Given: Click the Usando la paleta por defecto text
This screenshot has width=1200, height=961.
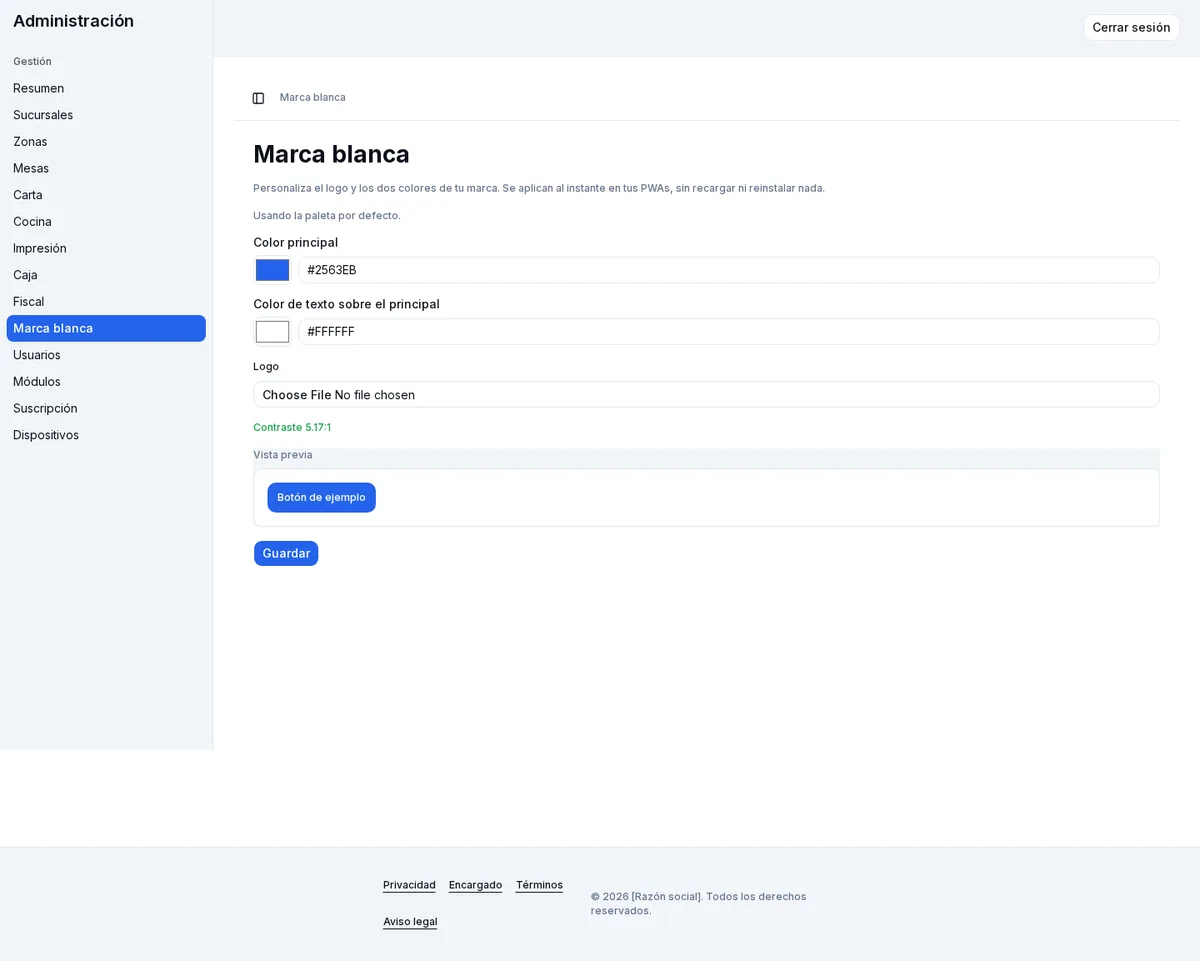Looking at the screenshot, I should 327,216.
